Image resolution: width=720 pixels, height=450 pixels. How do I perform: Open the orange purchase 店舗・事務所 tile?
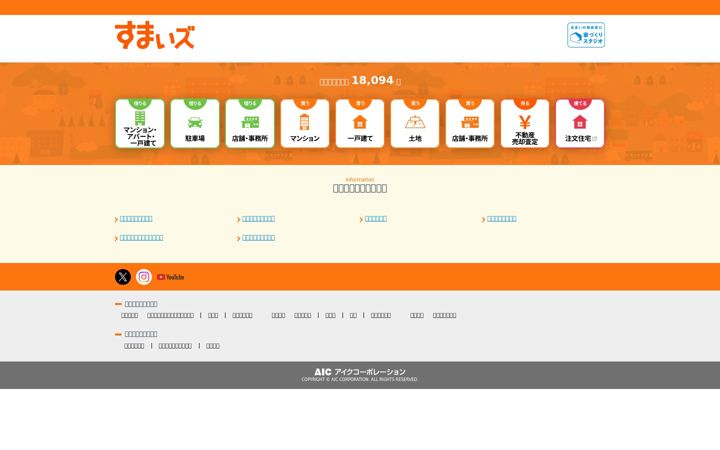[x=470, y=124]
